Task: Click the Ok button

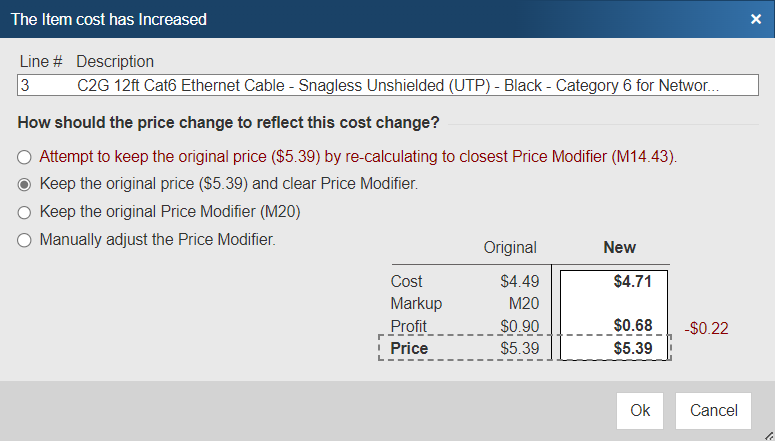Action: 640,410
